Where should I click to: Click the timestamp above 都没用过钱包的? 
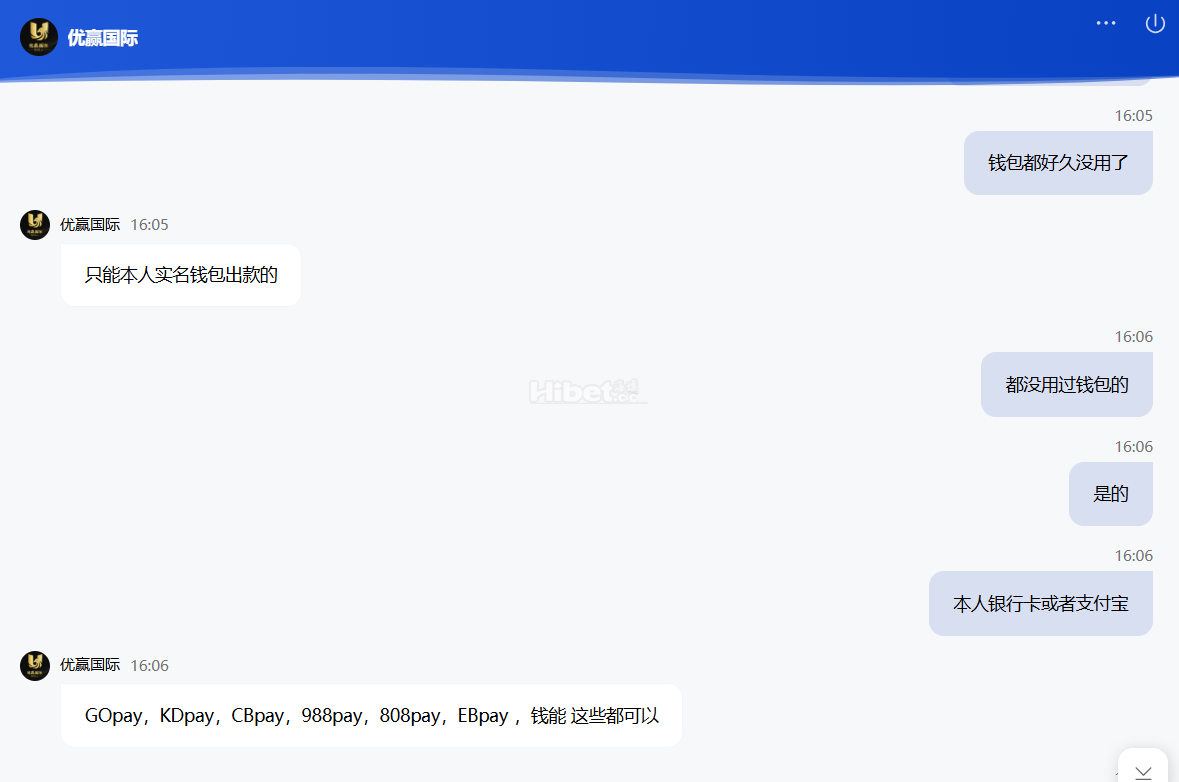click(x=1133, y=337)
